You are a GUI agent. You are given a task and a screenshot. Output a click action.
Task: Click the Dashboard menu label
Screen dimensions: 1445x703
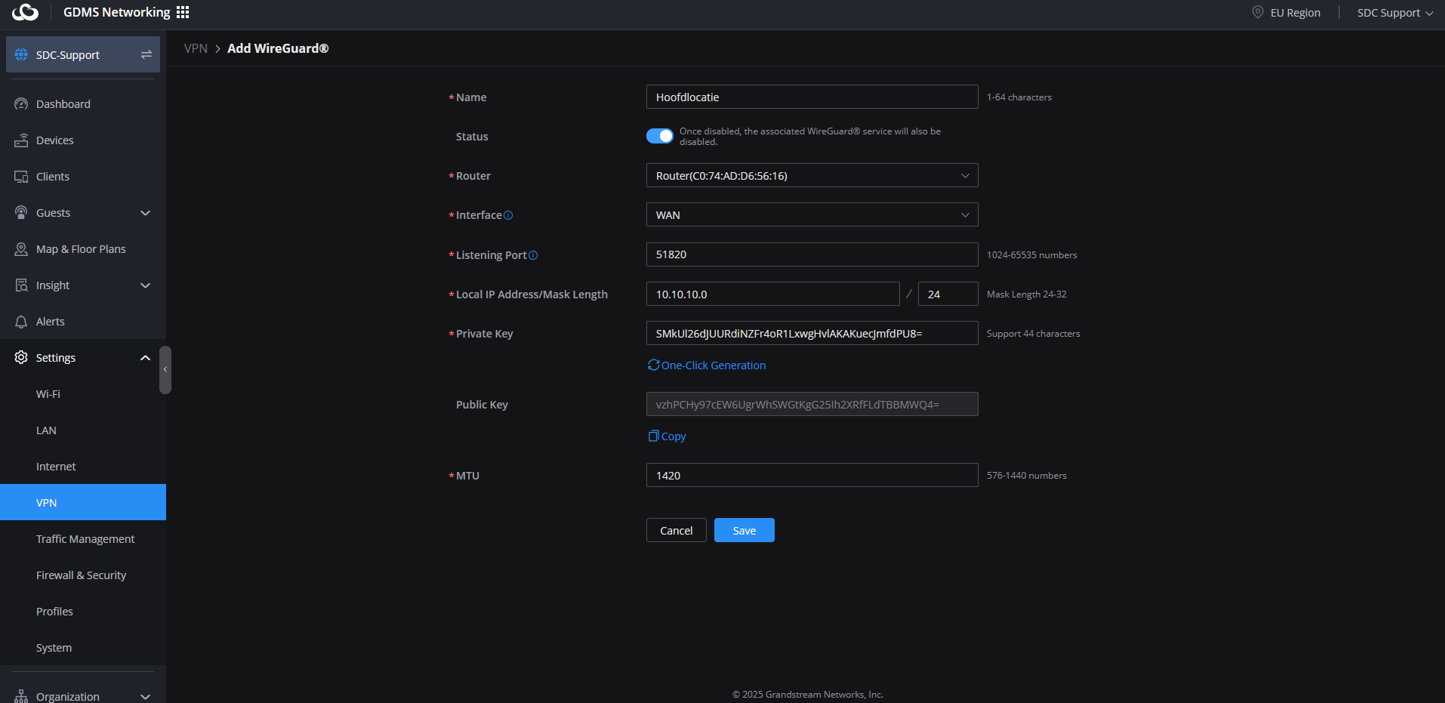pos(63,104)
